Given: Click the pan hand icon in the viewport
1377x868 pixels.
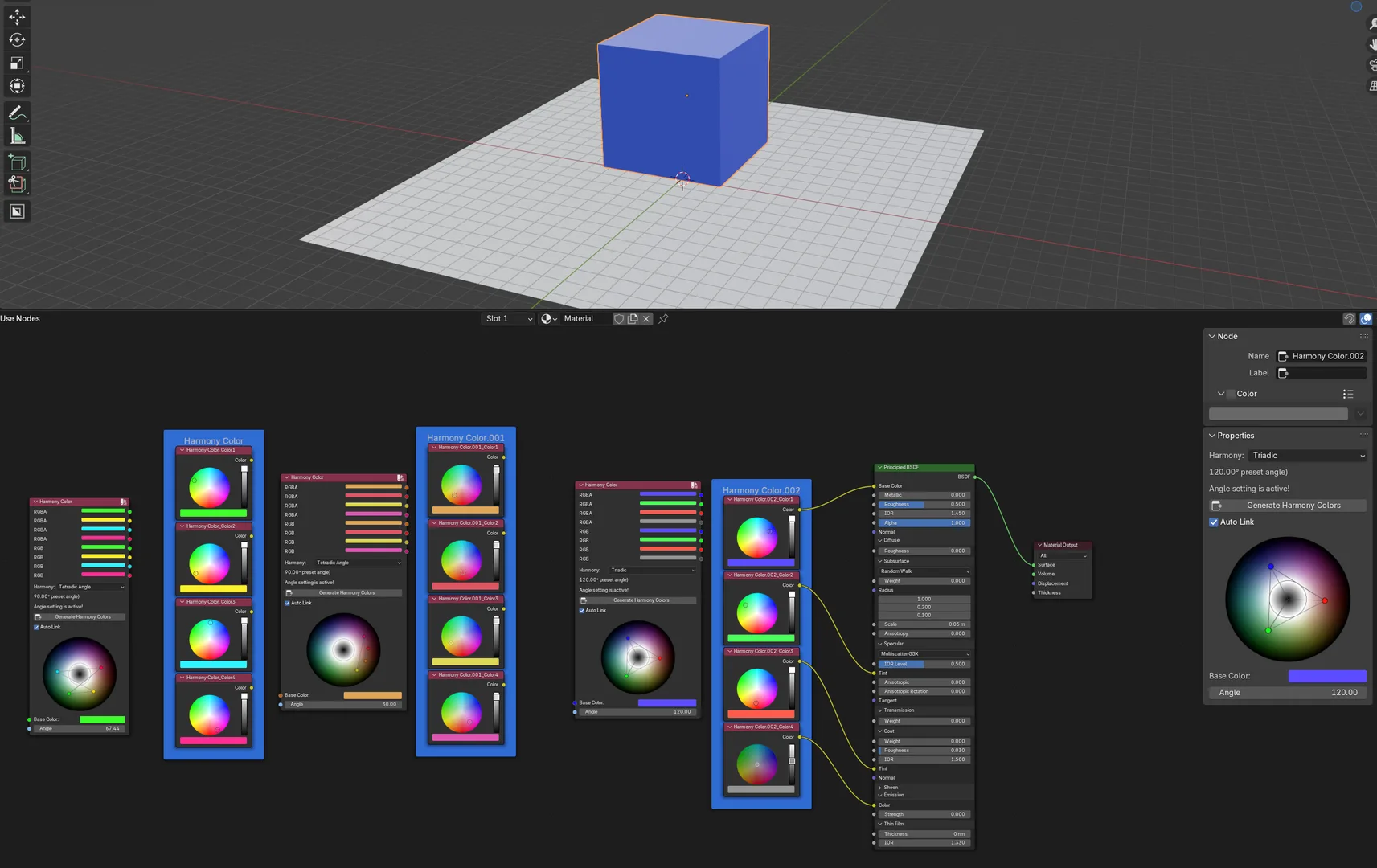Looking at the screenshot, I should pyautogui.click(x=1372, y=44).
